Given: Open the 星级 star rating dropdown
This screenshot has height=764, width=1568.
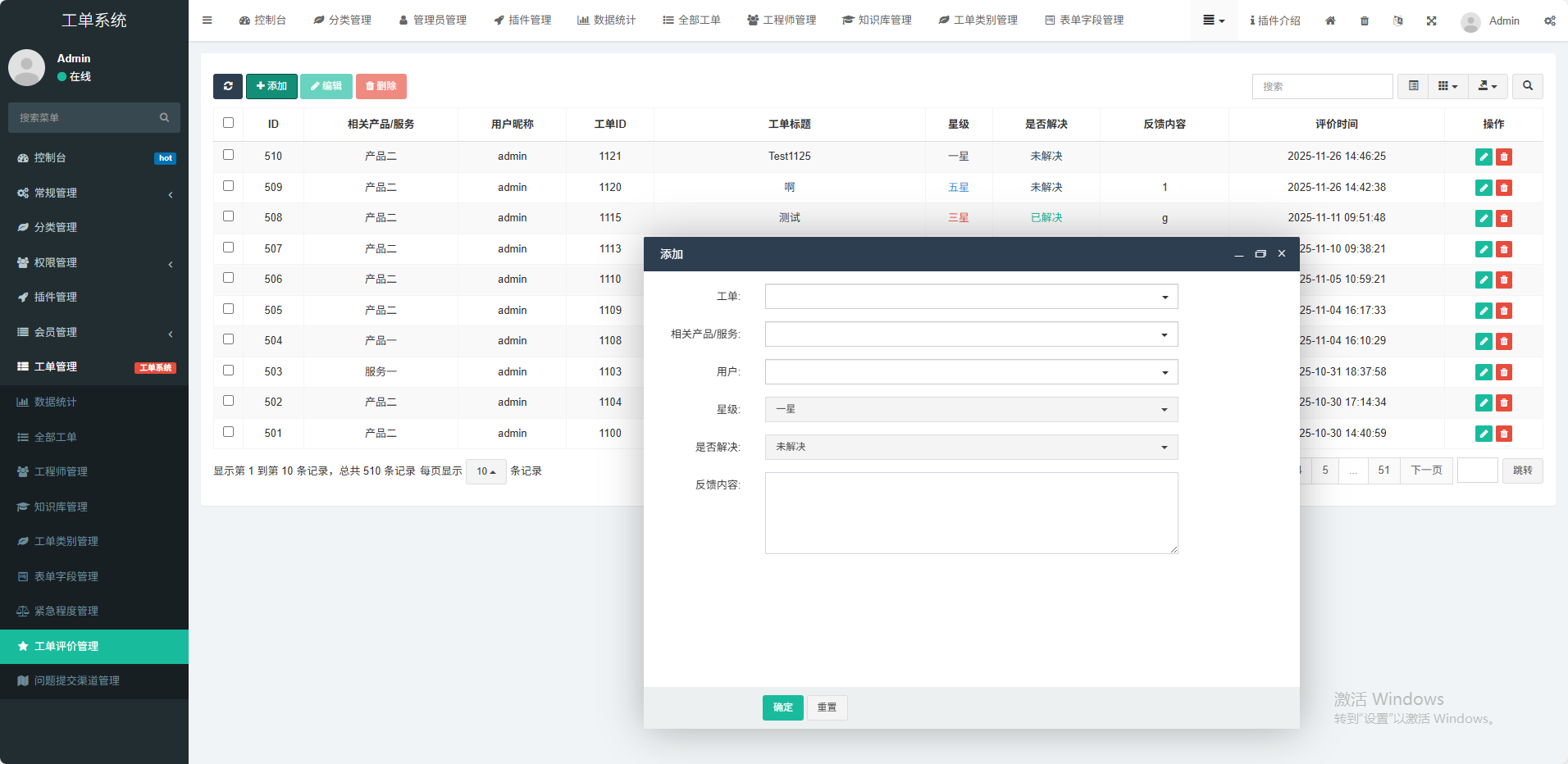Looking at the screenshot, I should point(971,409).
